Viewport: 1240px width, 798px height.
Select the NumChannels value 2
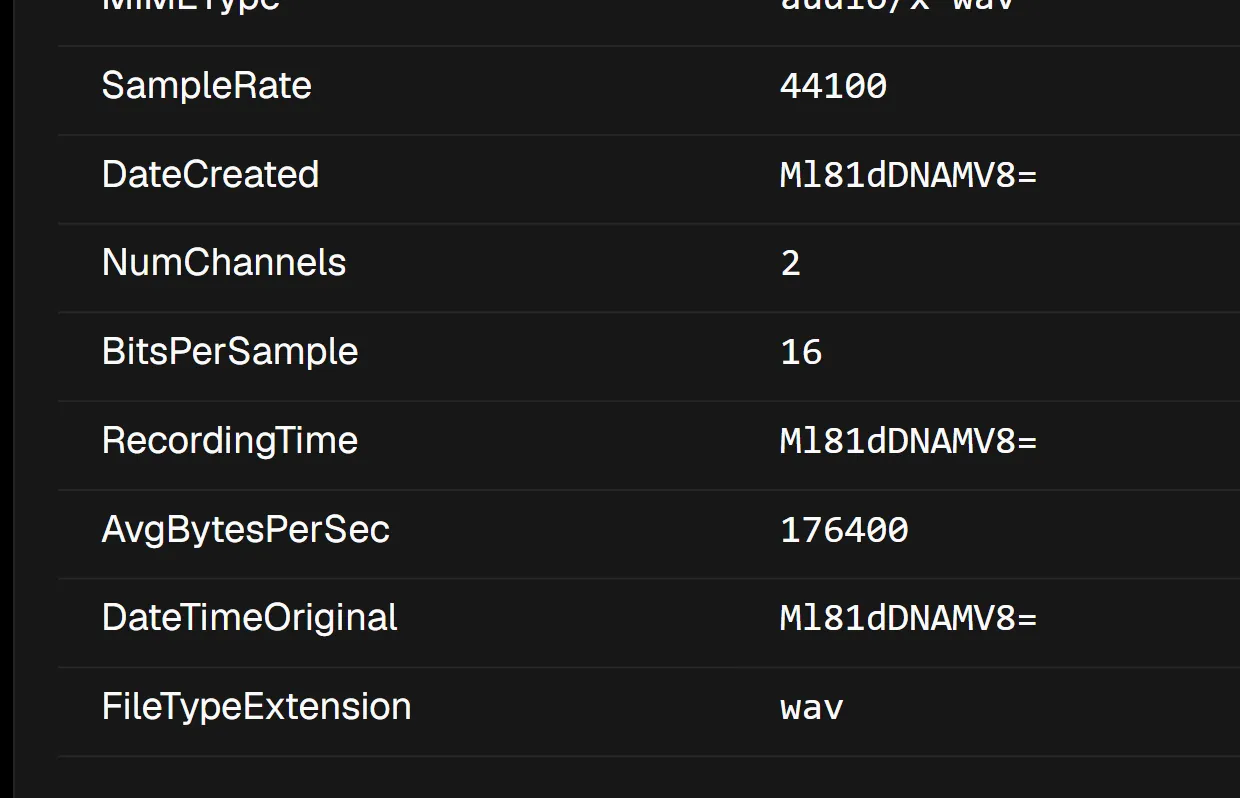click(x=790, y=263)
